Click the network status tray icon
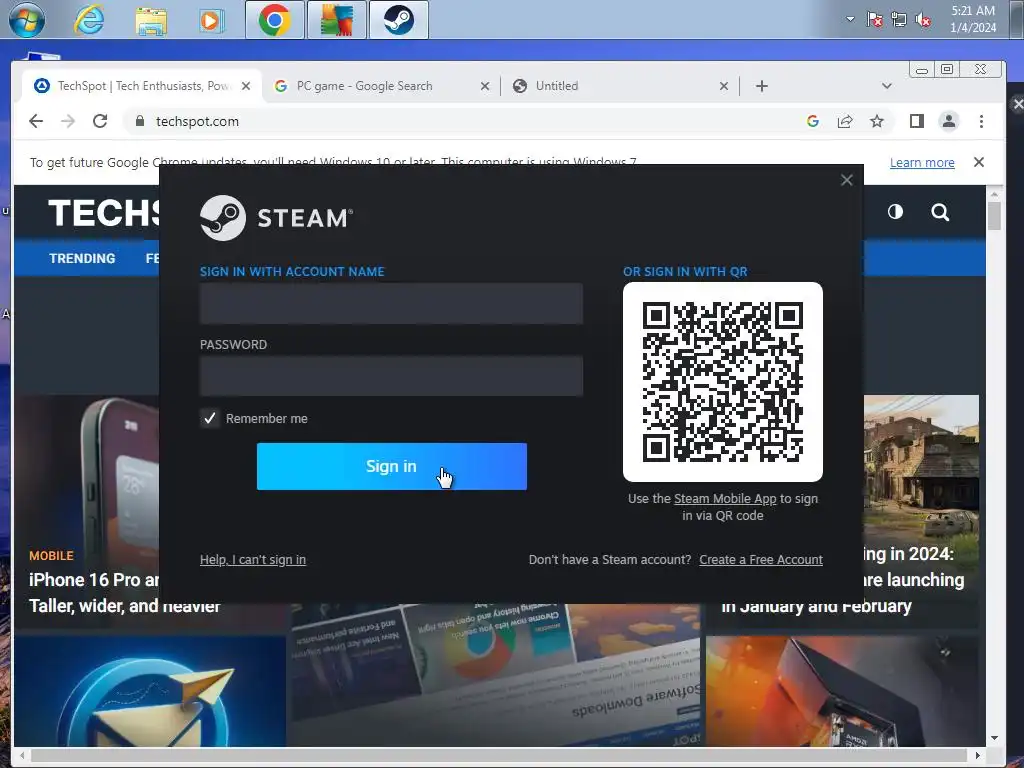The height and width of the screenshot is (768, 1024). pos(899,20)
